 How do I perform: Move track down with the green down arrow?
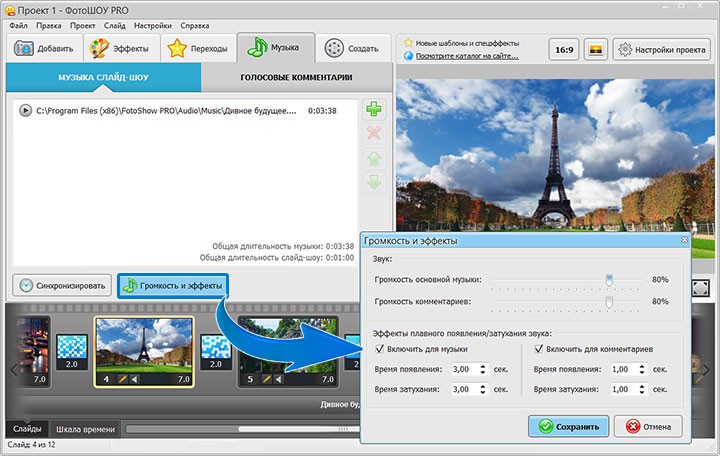tap(374, 183)
